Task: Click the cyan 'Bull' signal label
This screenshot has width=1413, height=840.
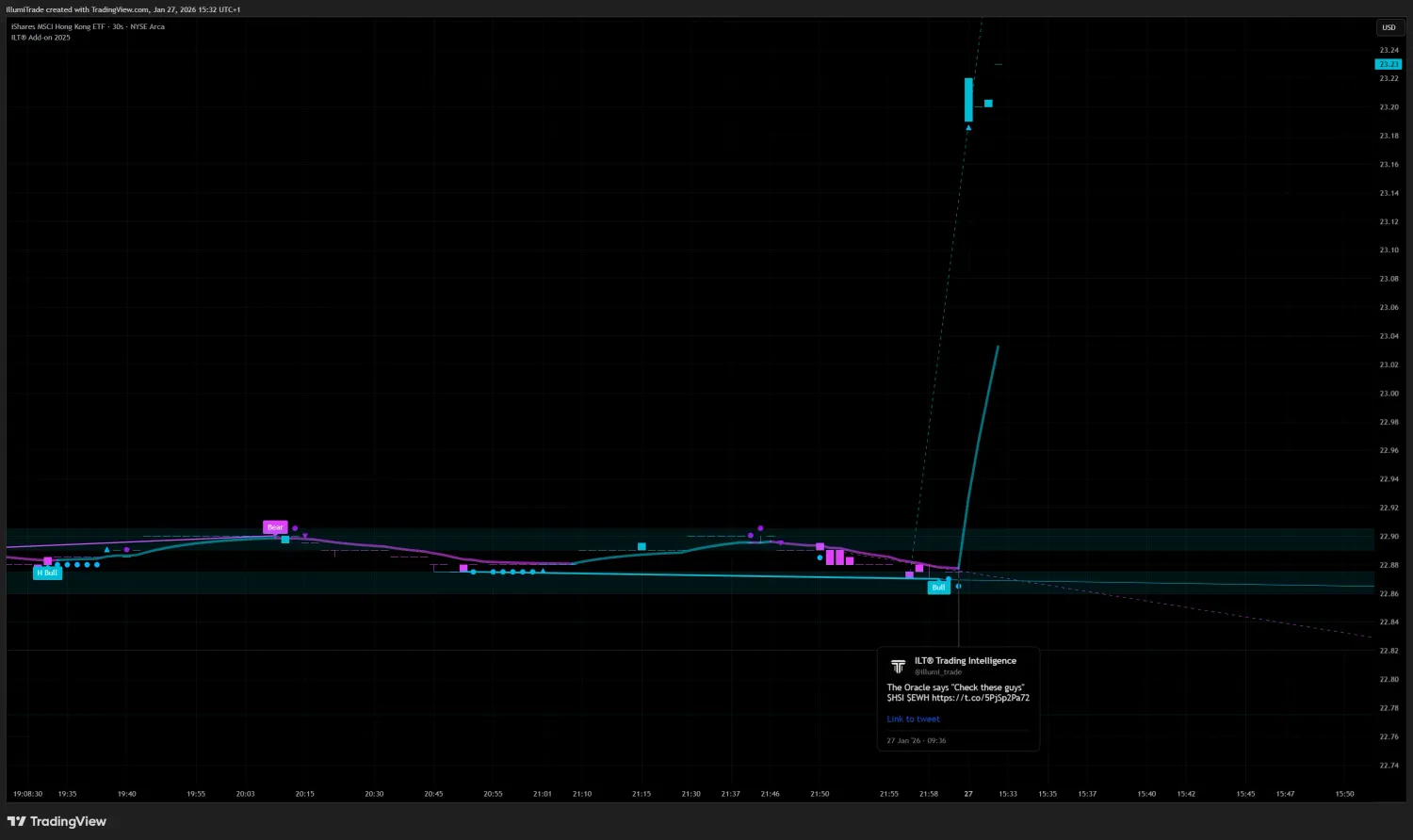Action: pyautogui.click(x=938, y=587)
